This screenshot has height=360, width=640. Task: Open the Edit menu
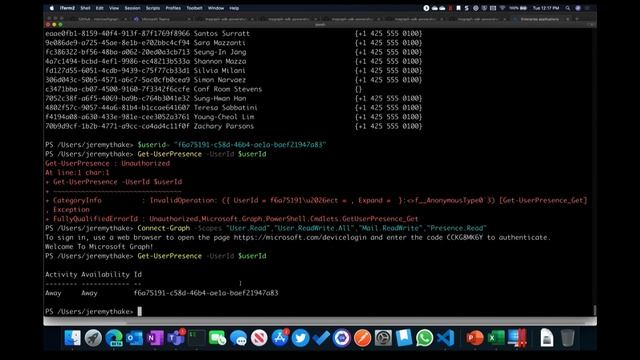(x=100, y=8)
